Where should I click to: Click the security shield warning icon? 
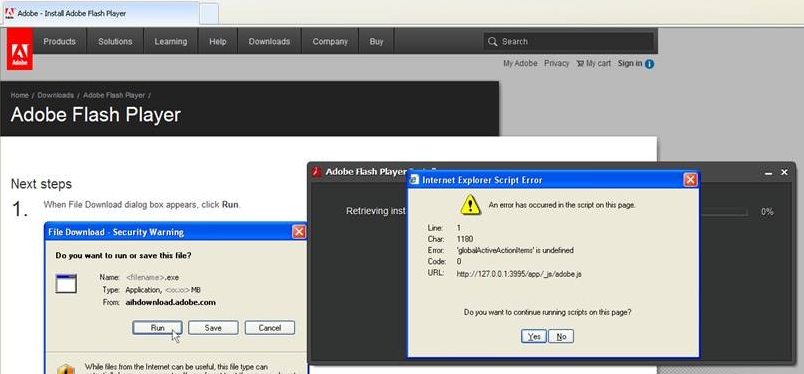click(66, 370)
